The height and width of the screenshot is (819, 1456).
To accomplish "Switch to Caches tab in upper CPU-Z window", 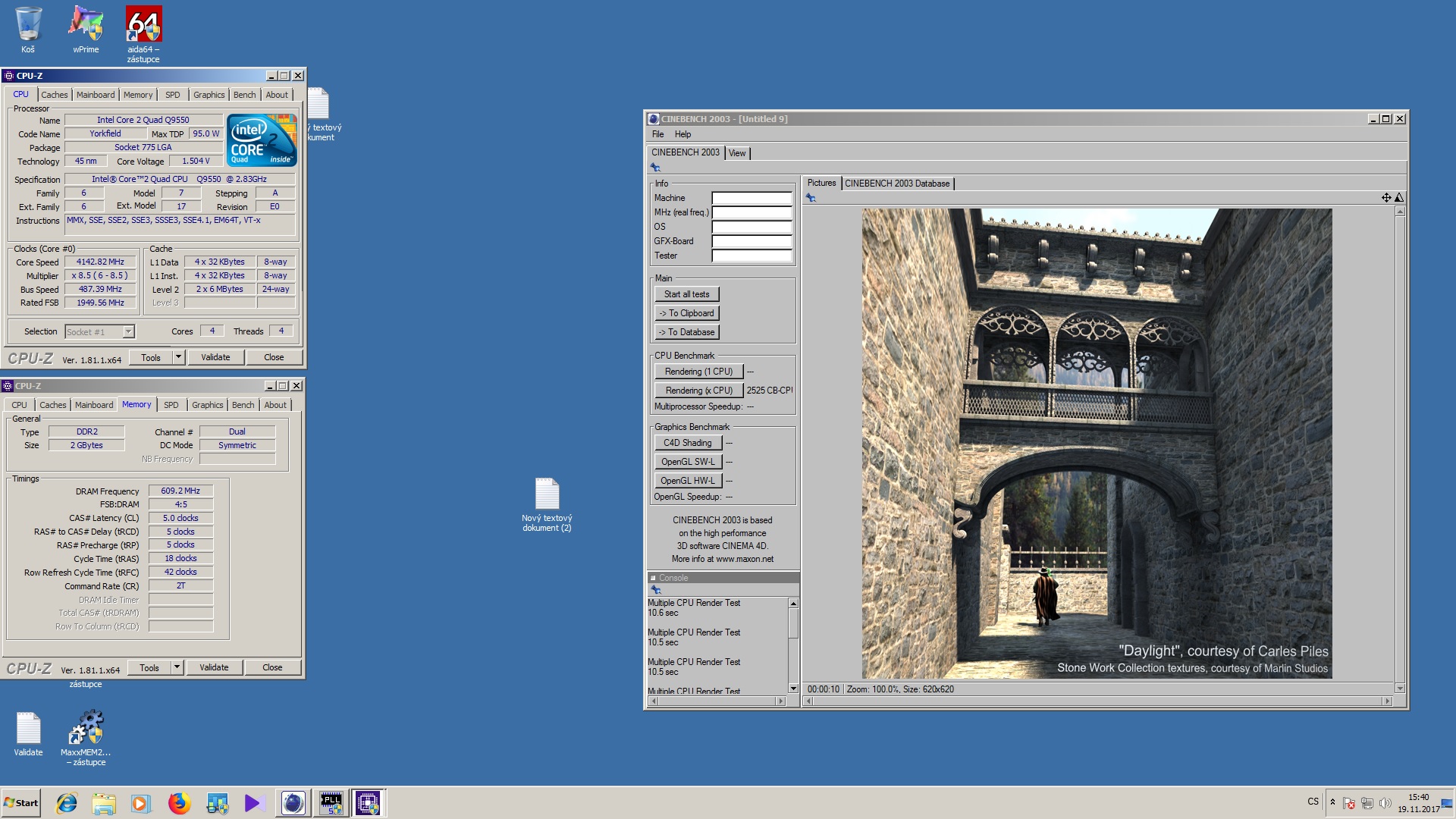I will (55, 95).
